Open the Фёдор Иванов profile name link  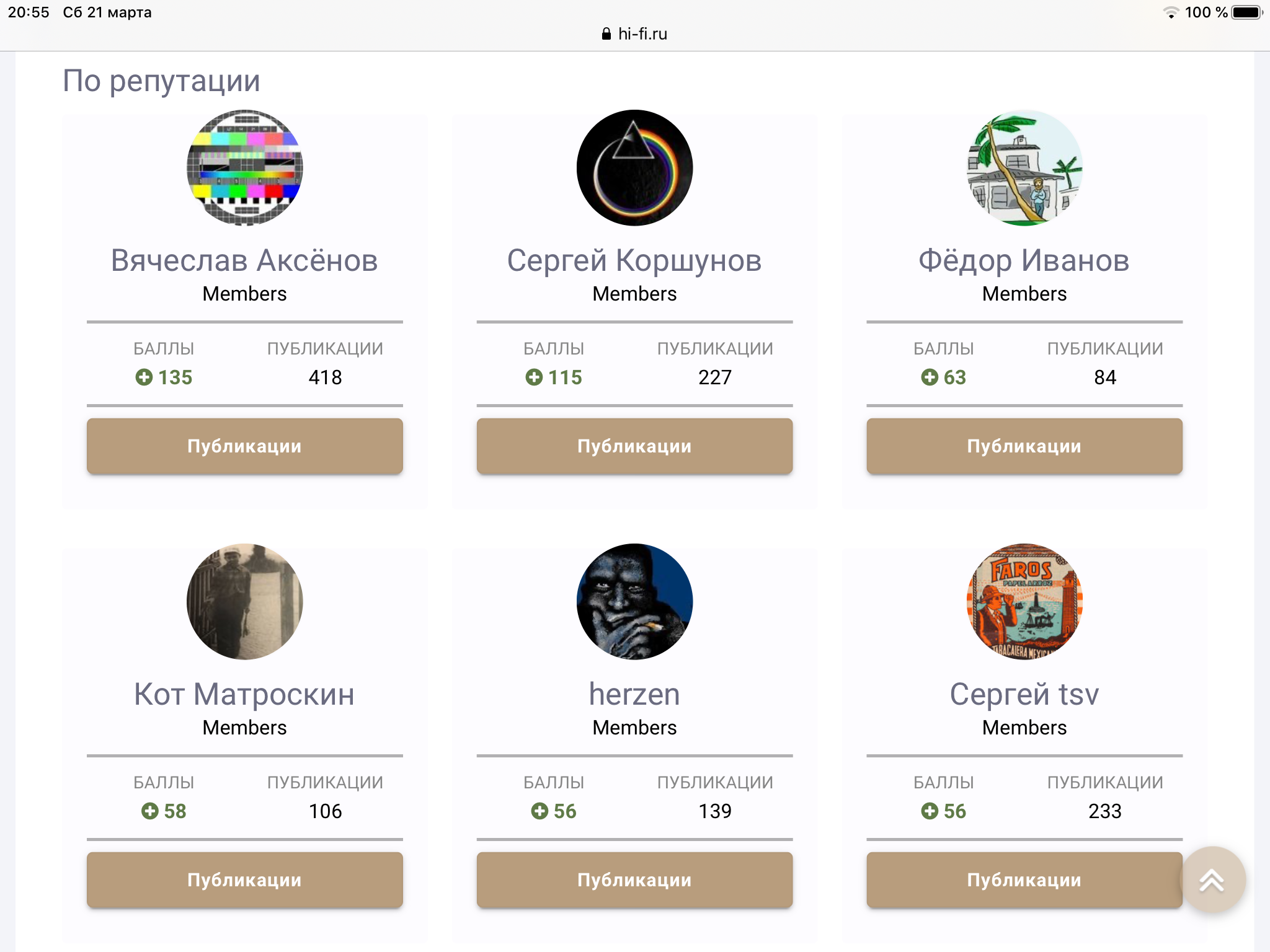coord(1024,260)
